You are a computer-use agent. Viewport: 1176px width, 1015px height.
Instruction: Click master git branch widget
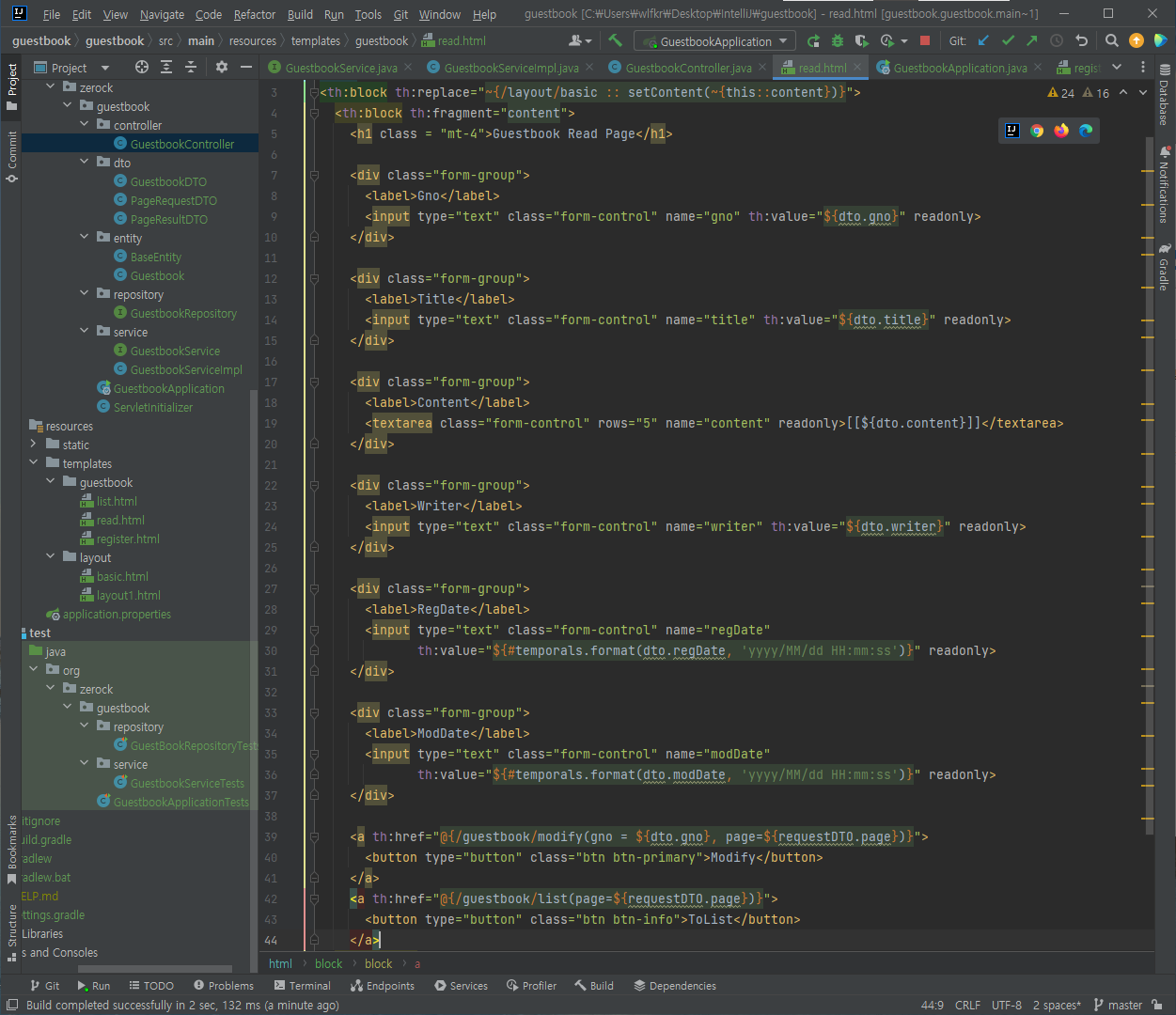(x=1118, y=1005)
